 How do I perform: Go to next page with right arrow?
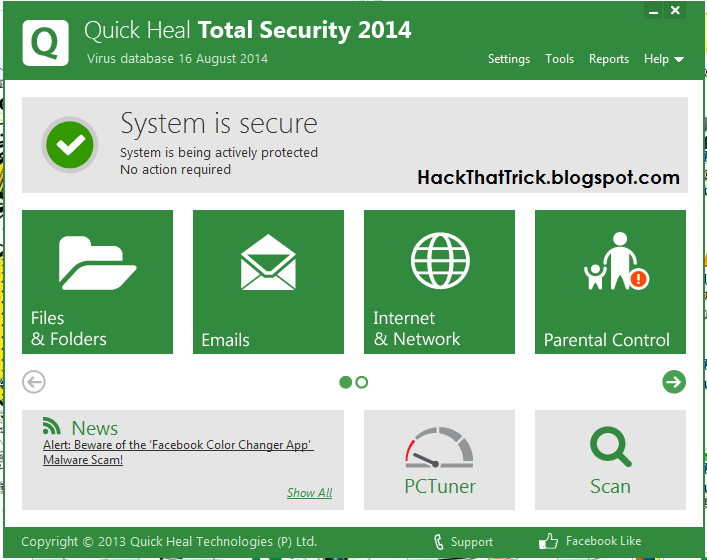tap(674, 382)
